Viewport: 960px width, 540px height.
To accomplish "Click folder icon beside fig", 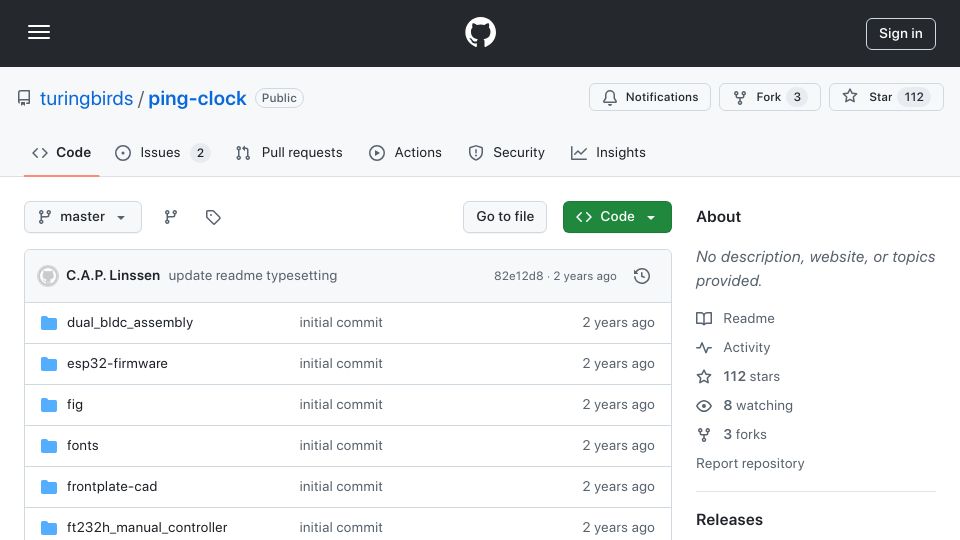I will click(49, 405).
